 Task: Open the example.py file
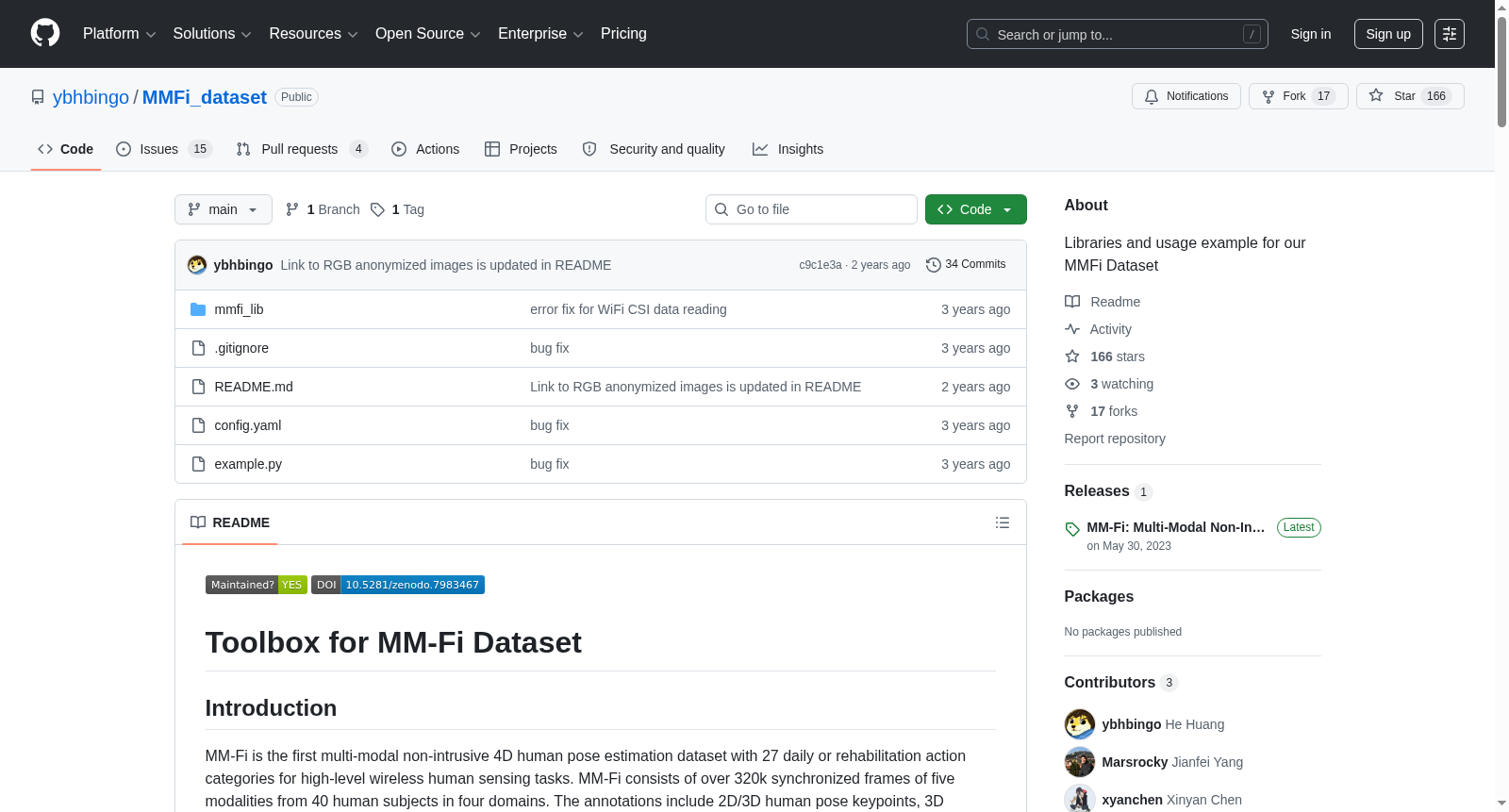pos(248,464)
